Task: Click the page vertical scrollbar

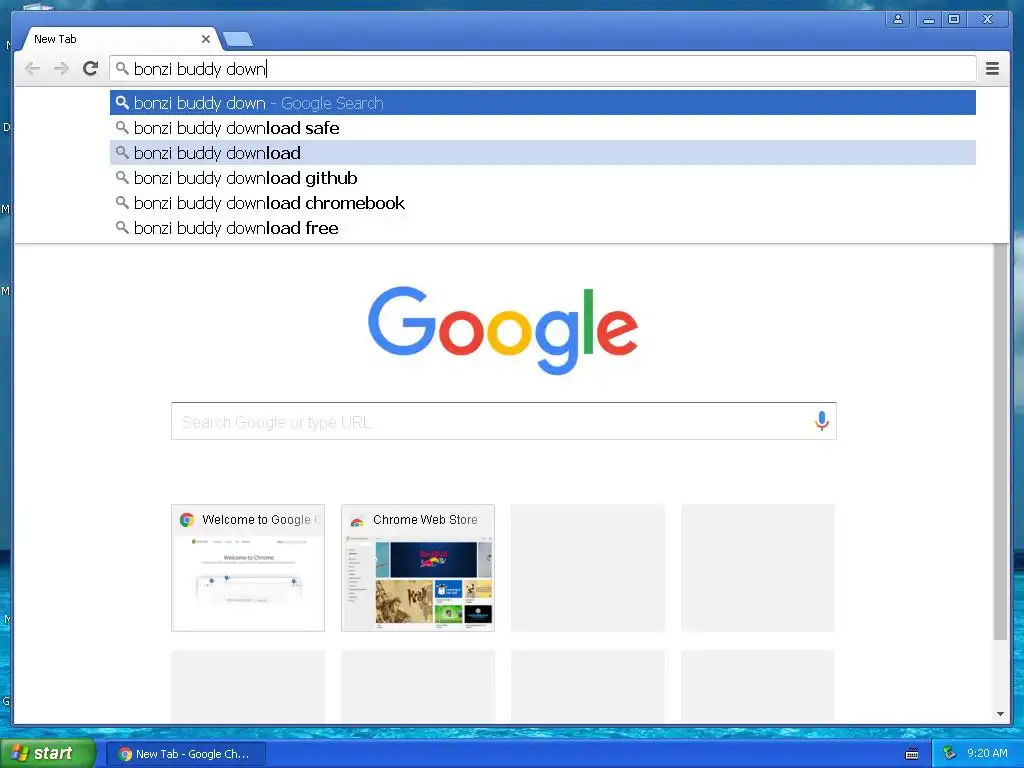Action: click(x=1000, y=441)
